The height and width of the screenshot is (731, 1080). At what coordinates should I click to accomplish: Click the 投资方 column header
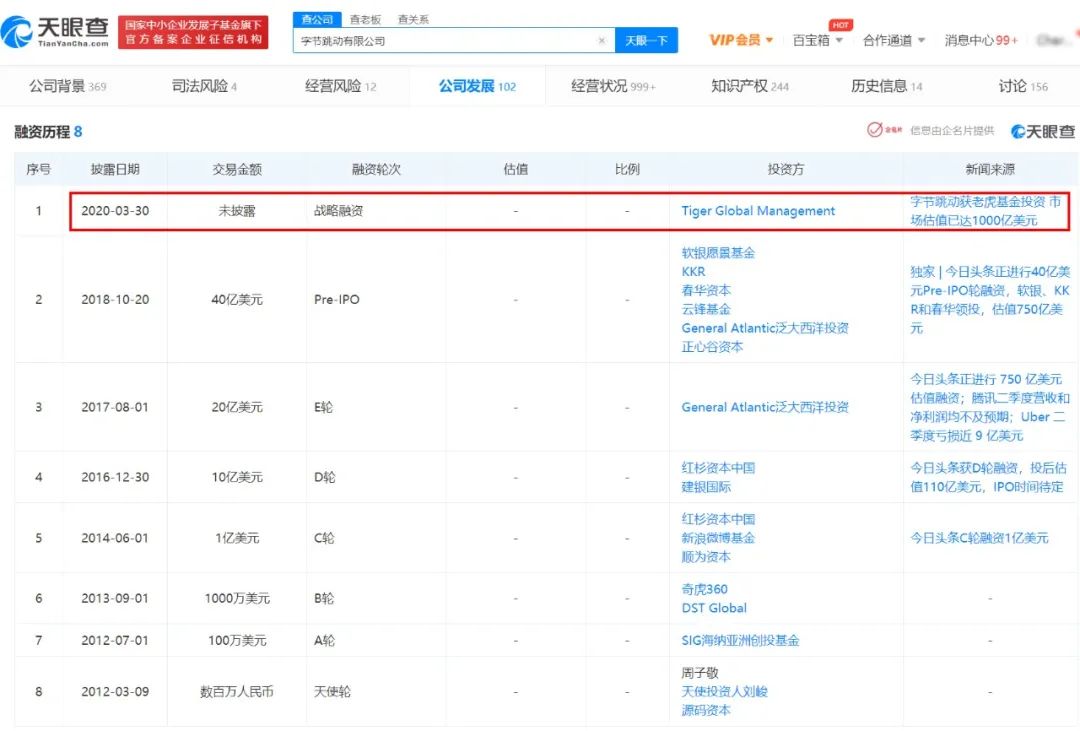pos(785,169)
